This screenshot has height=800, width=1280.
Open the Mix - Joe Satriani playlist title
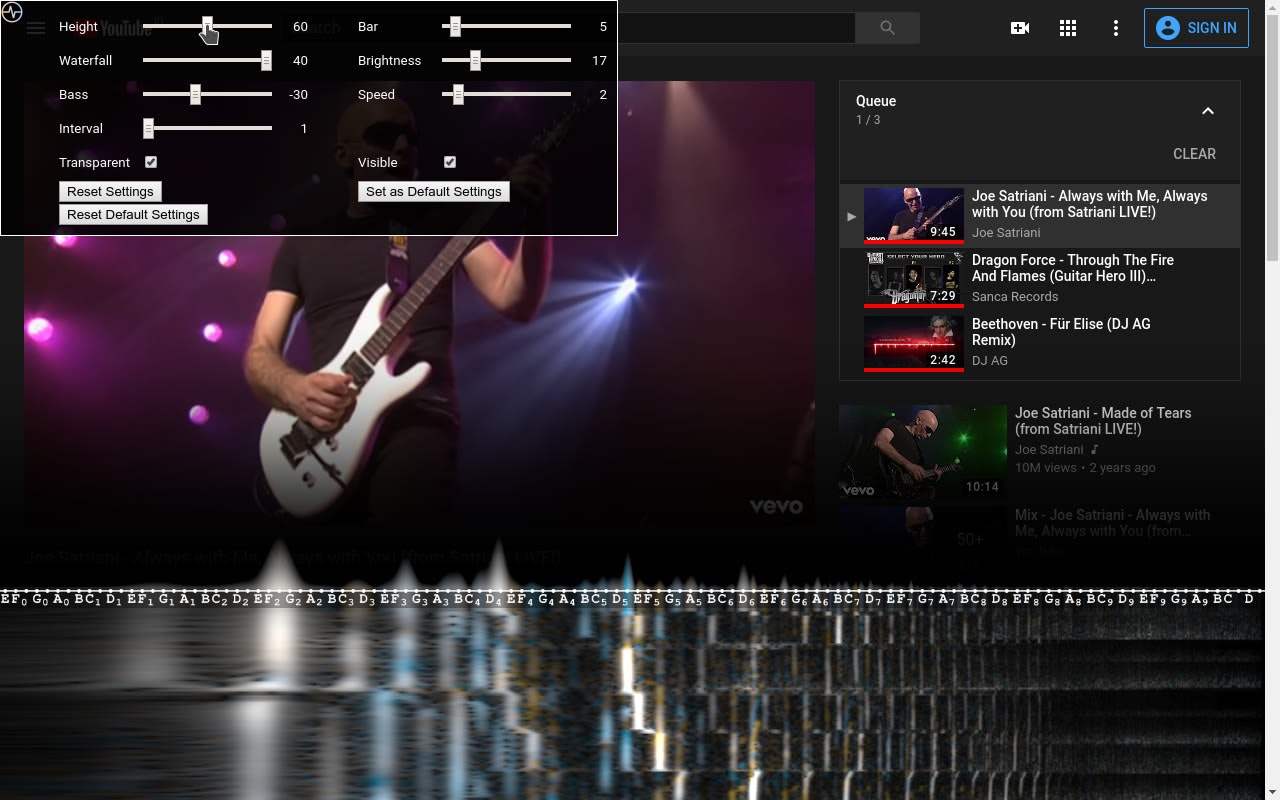click(x=1113, y=523)
